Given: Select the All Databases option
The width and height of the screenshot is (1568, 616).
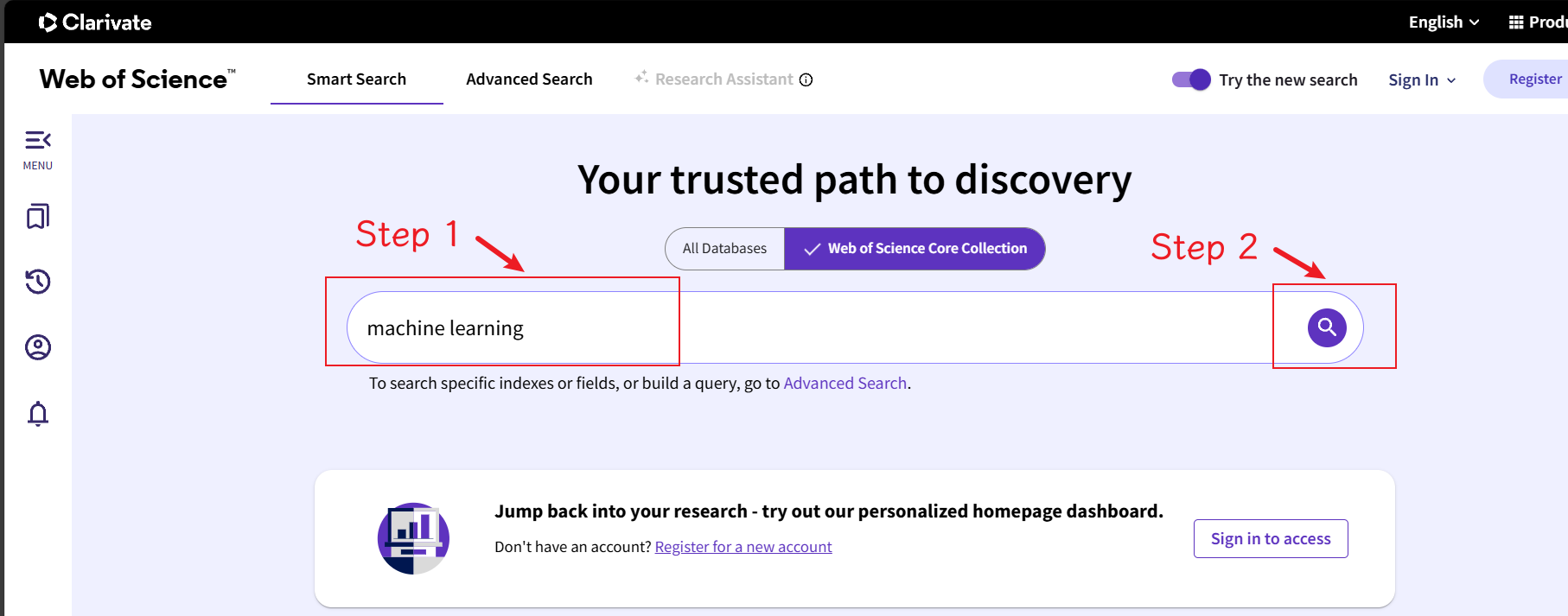Looking at the screenshot, I should [724, 249].
